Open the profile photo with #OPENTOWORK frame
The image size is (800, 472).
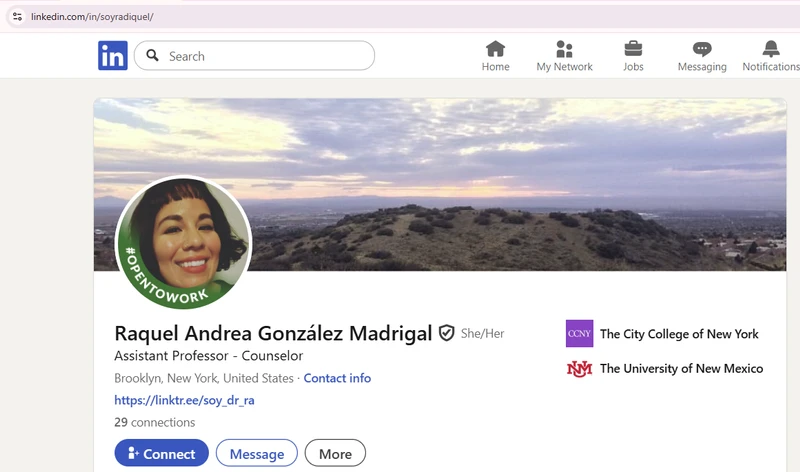184,242
